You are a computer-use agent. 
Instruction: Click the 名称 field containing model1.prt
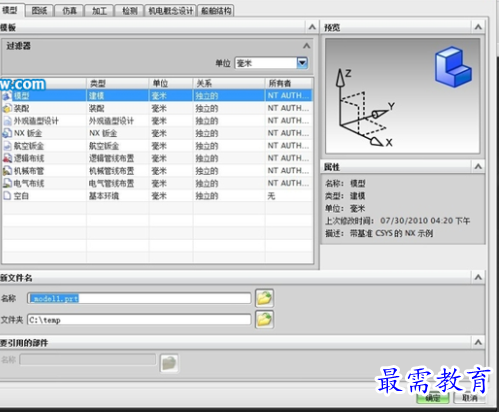click(139, 298)
